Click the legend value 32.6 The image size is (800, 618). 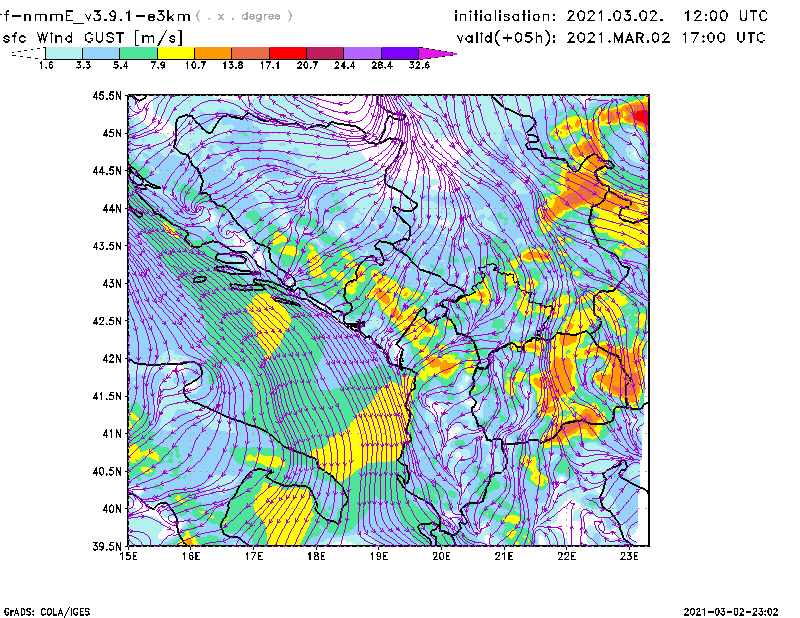click(x=419, y=65)
